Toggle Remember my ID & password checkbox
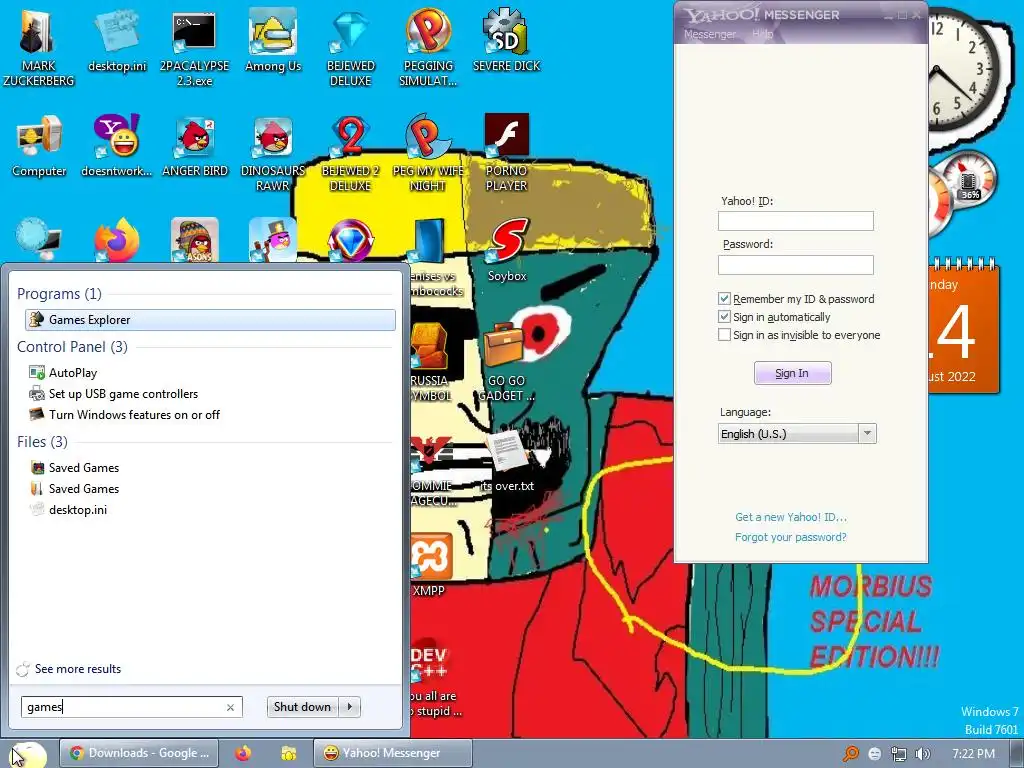The width and height of the screenshot is (1024, 768). (x=724, y=298)
